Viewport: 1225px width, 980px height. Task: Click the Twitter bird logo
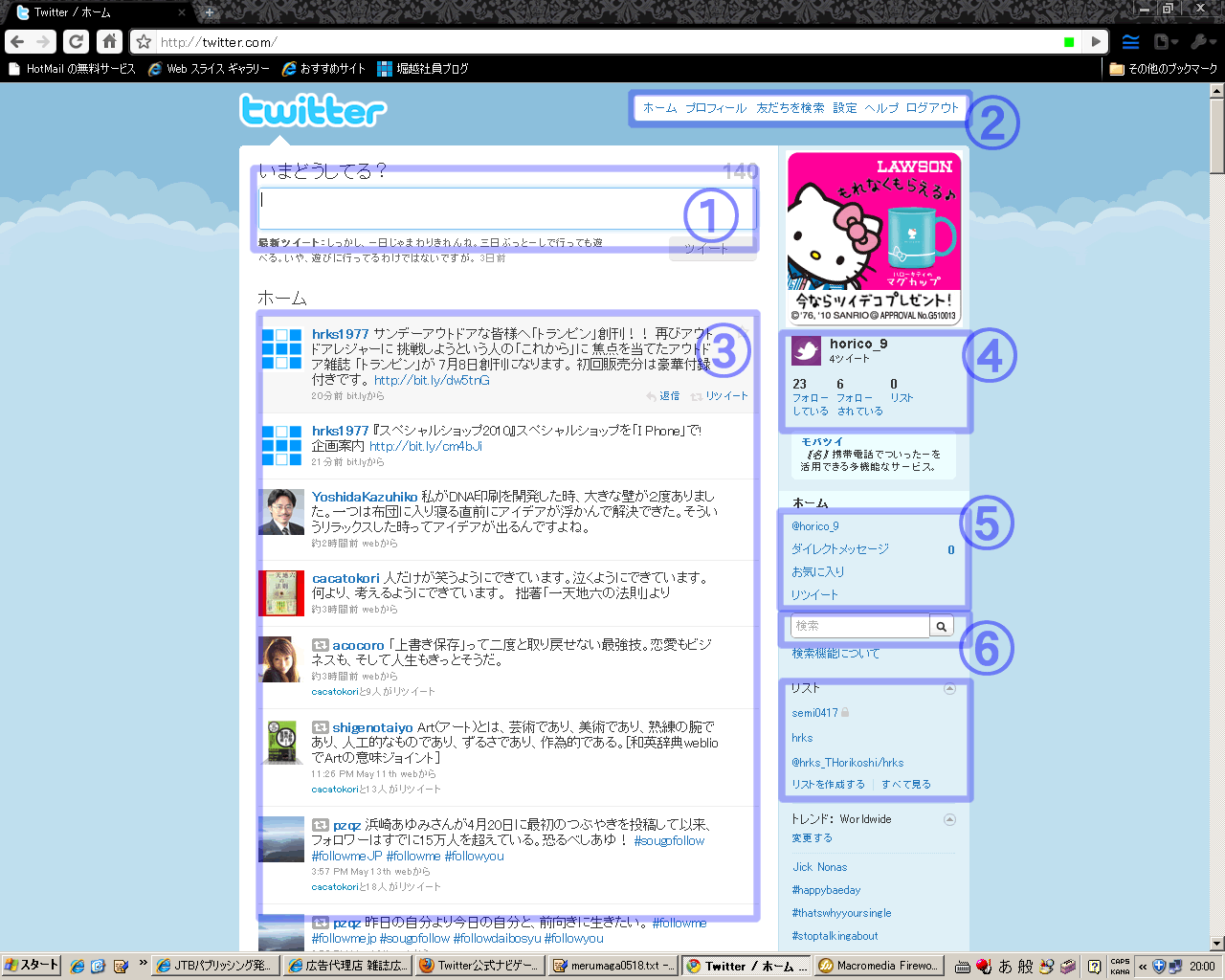(x=312, y=111)
